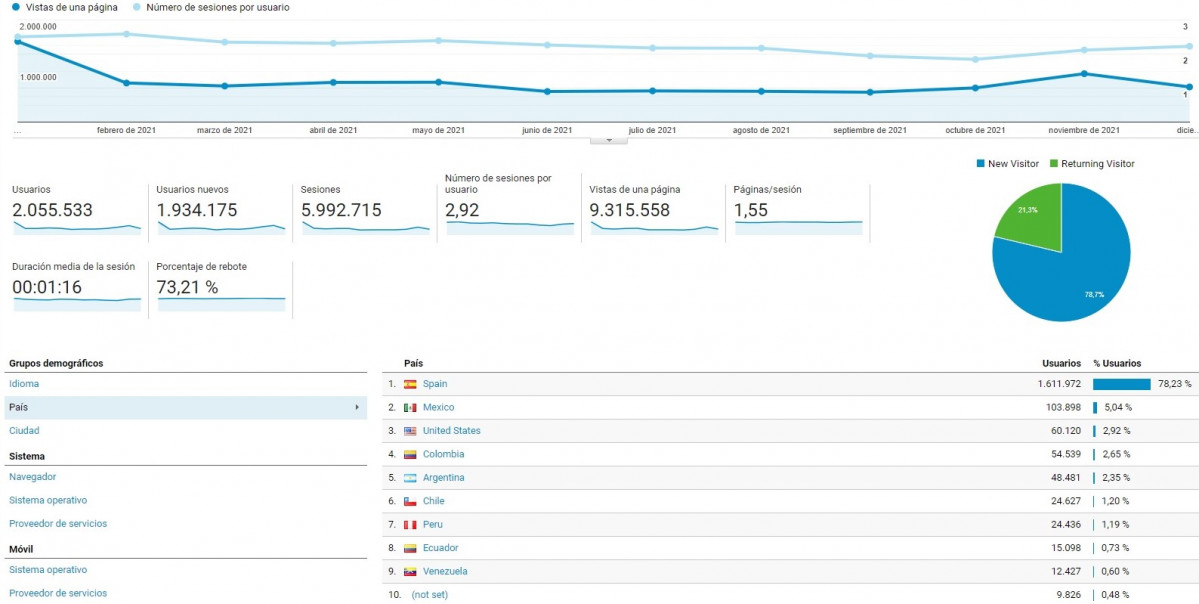Click Argentina's users value 48.481
This screenshot has width=1199, height=604.
[x=1066, y=478]
